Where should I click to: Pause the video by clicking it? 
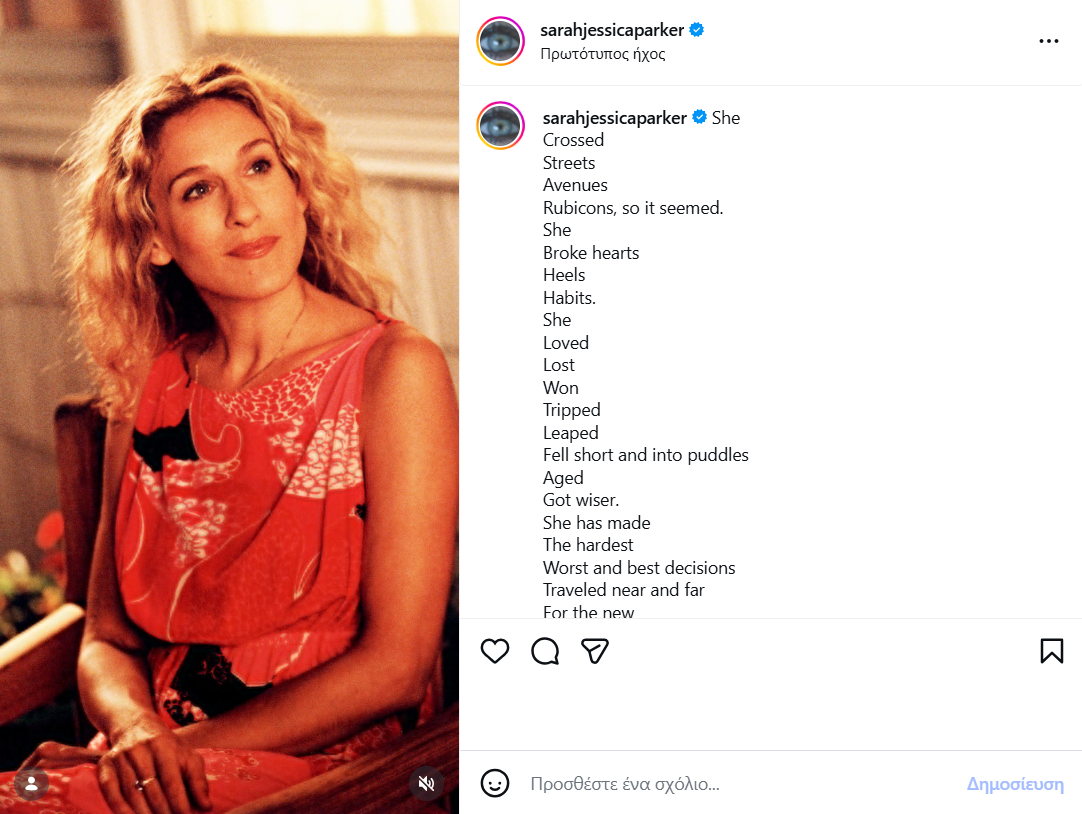tap(229, 400)
